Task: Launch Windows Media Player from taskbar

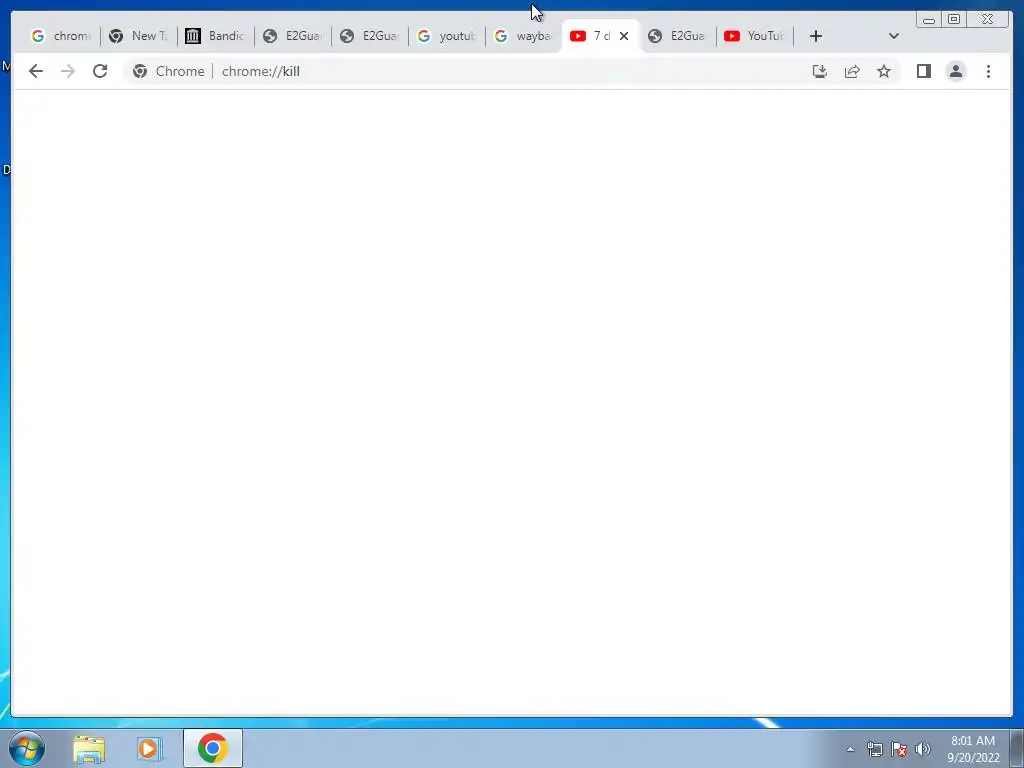Action: click(148, 748)
